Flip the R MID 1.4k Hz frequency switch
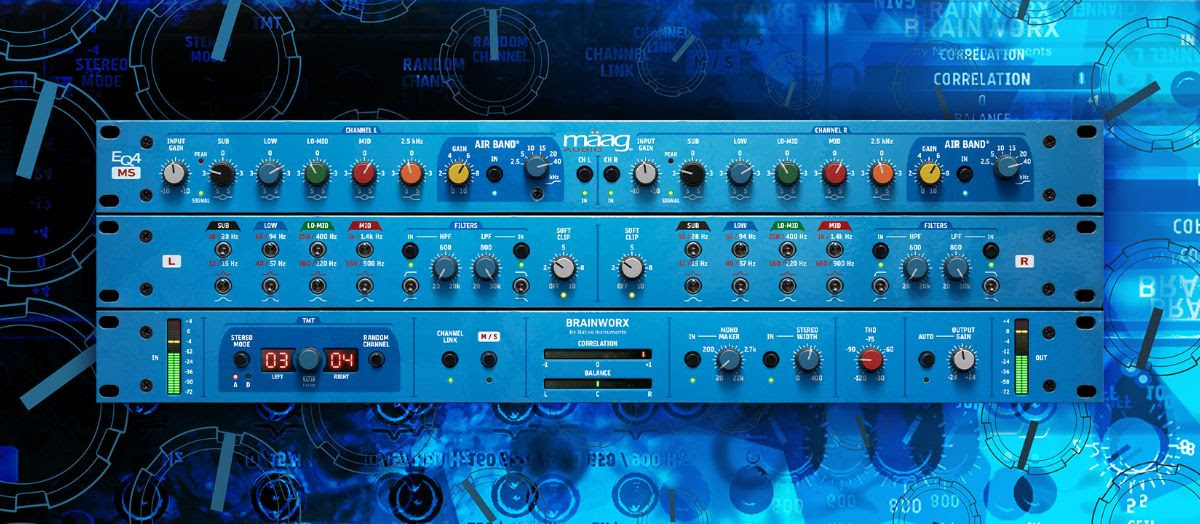This screenshot has width=1200, height=524. (835, 250)
